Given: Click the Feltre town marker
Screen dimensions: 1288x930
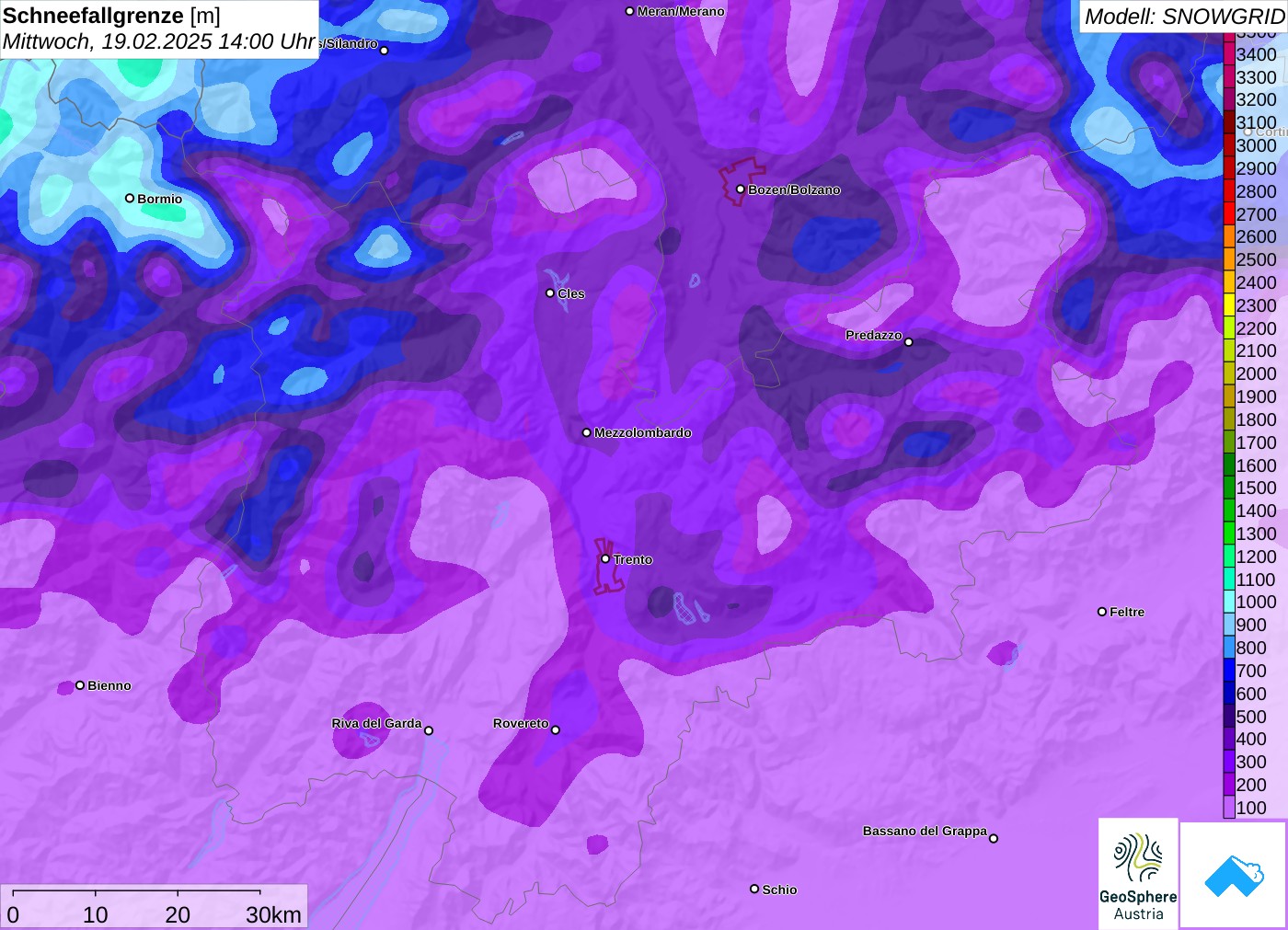Looking at the screenshot, I should point(1102,611).
